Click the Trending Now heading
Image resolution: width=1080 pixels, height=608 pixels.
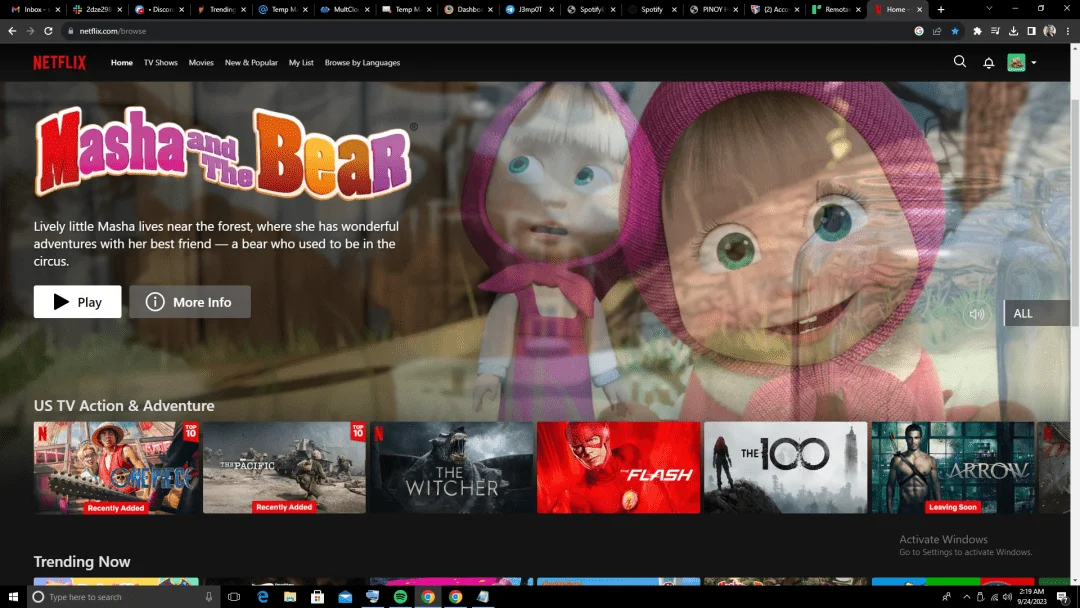pyautogui.click(x=82, y=562)
